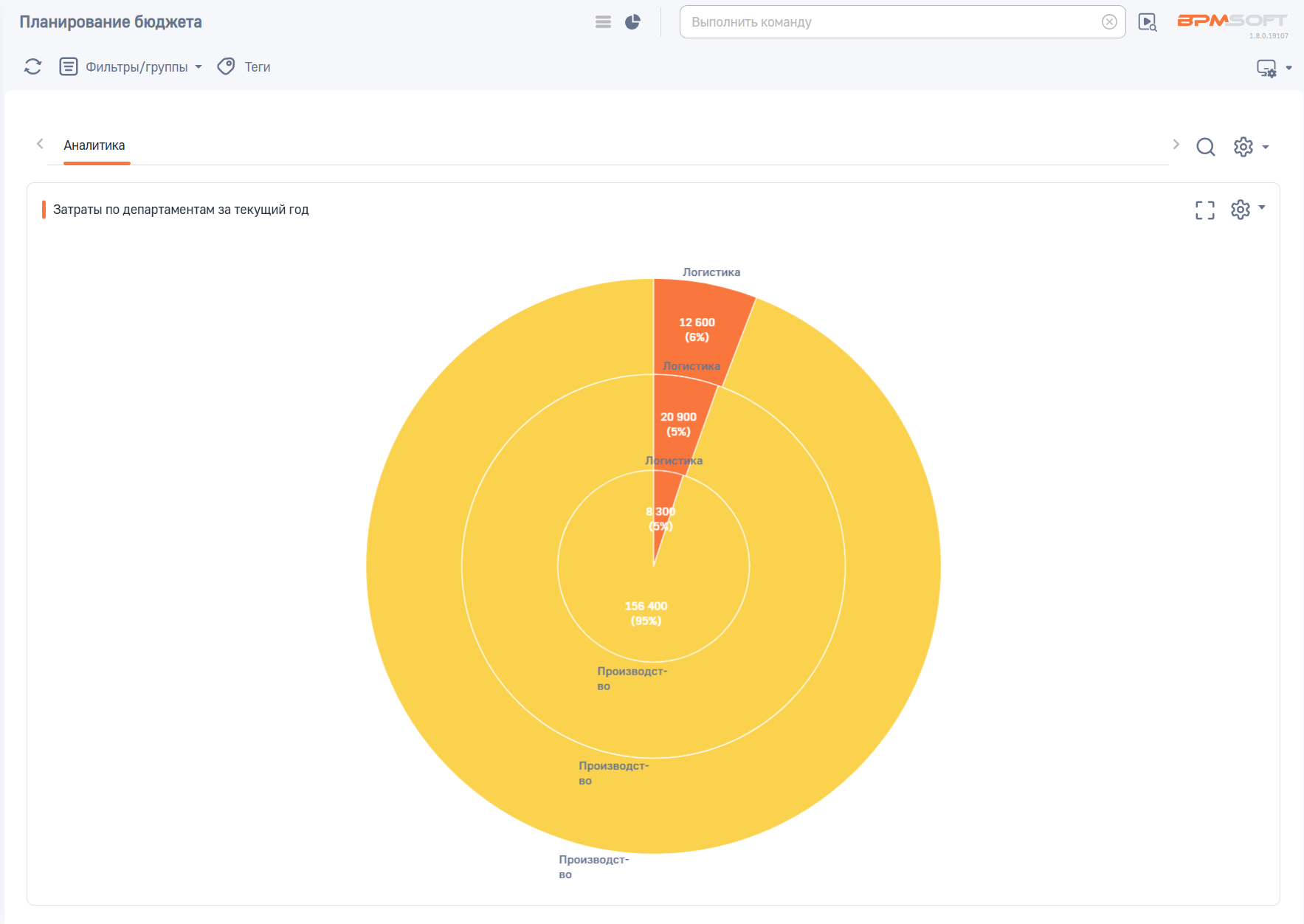This screenshot has height=924, width=1304.
Task: Click the orange Логистика 12 600 slice
Action: tap(697, 329)
